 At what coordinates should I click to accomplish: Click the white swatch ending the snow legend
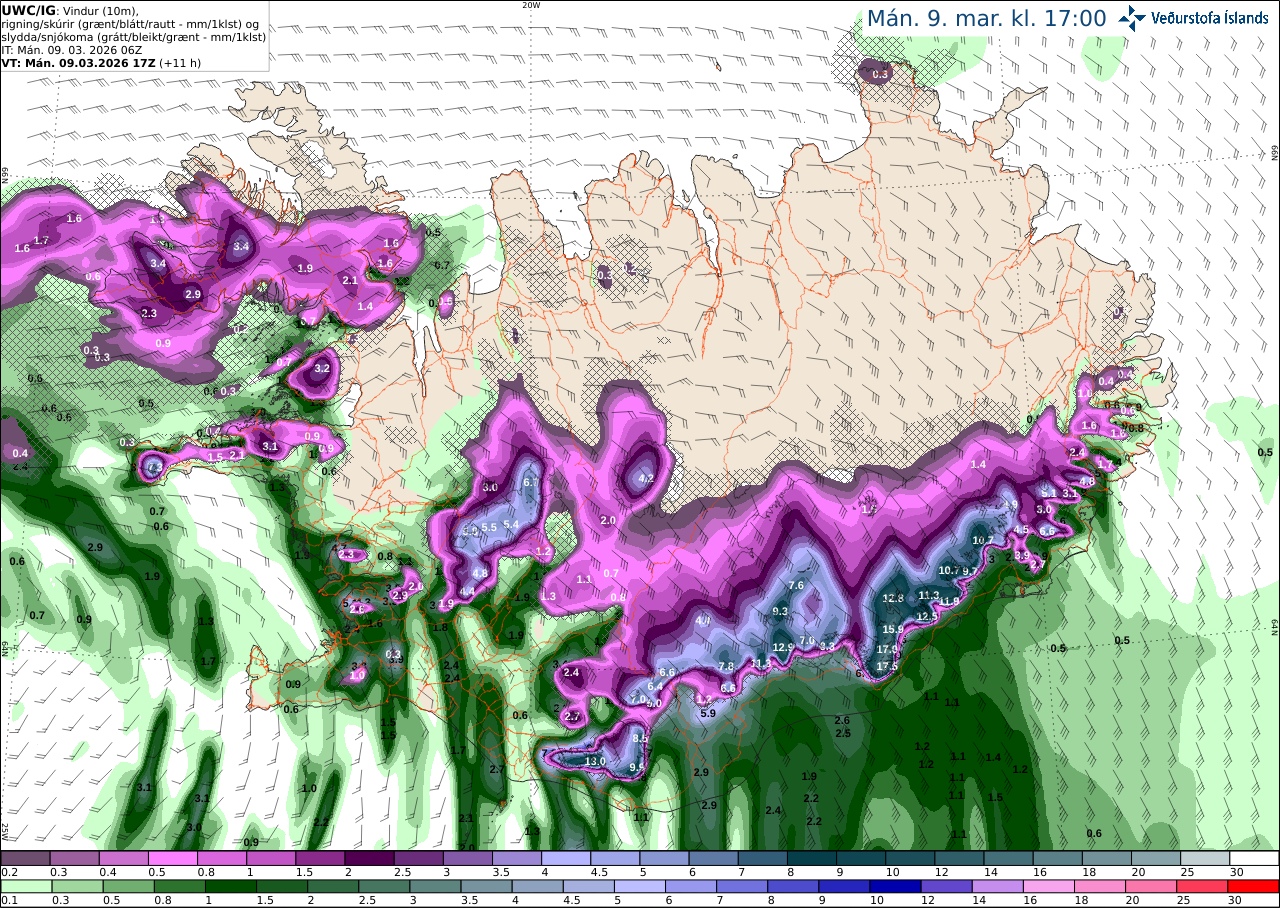(1254, 858)
